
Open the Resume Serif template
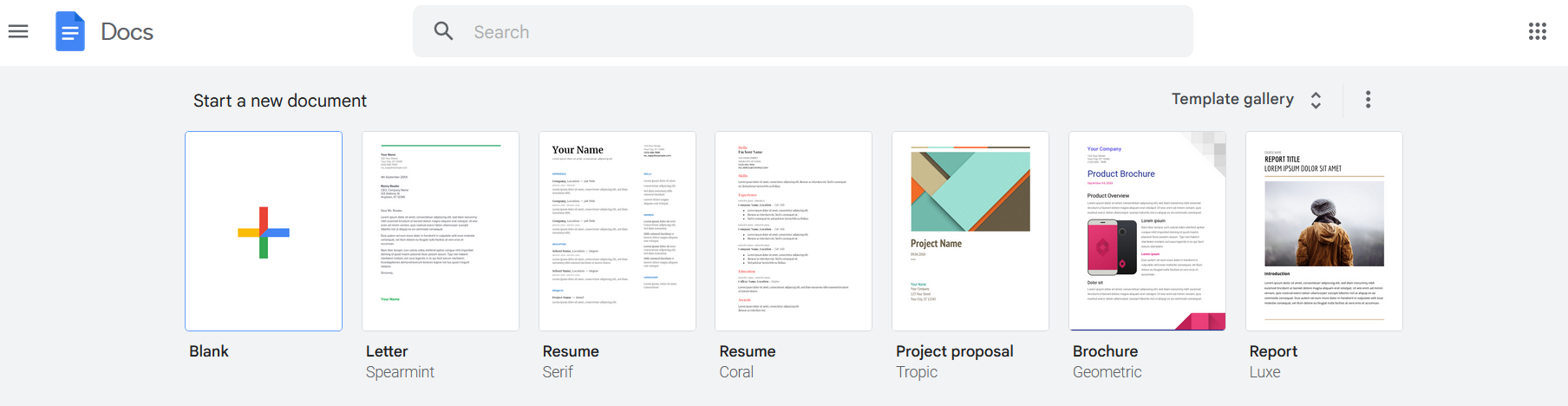[x=617, y=232]
